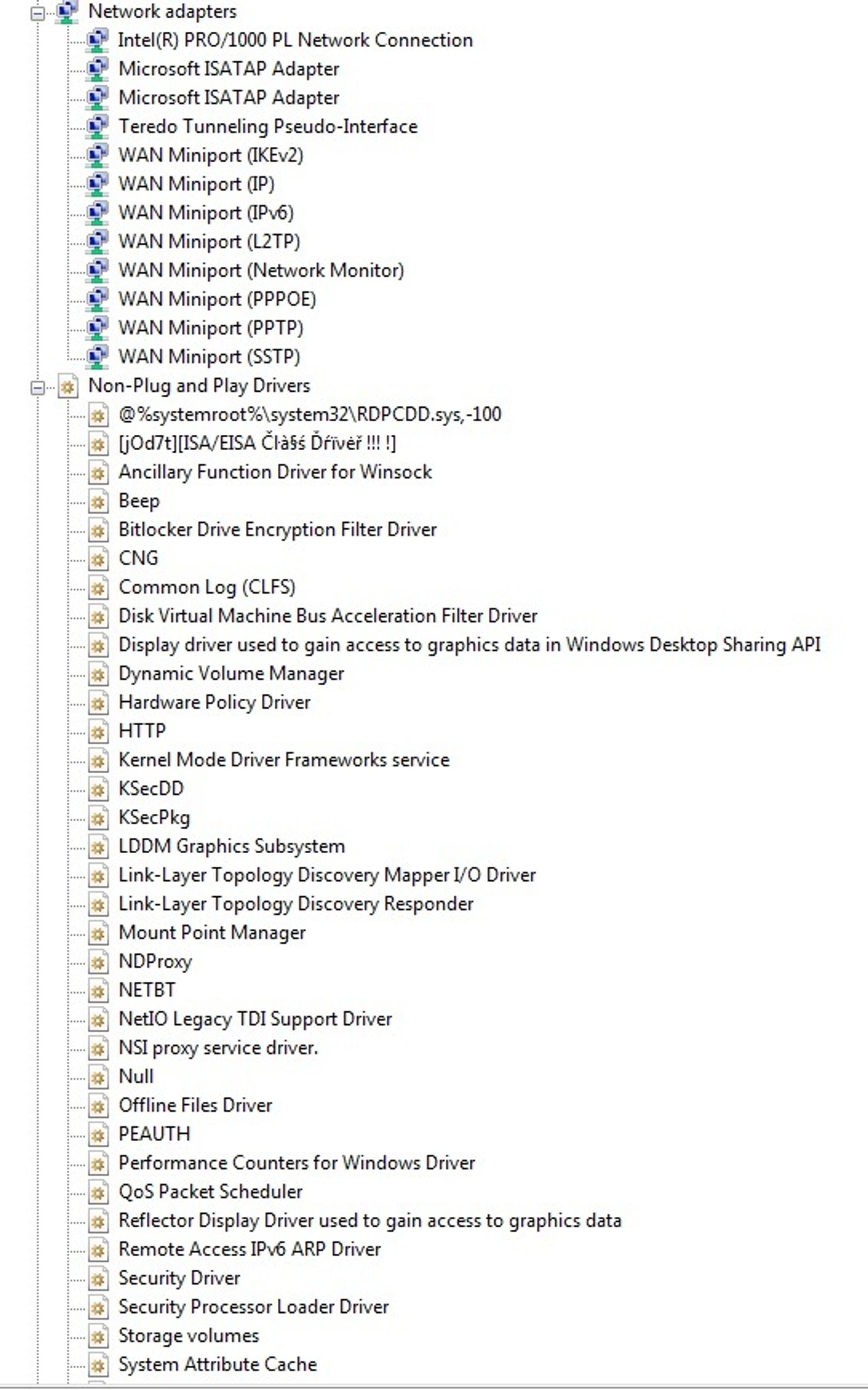Select Kernel Mode Driver Frameworks service
Image resolution: width=868 pixels, height=1390 pixels.
click(x=284, y=760)
